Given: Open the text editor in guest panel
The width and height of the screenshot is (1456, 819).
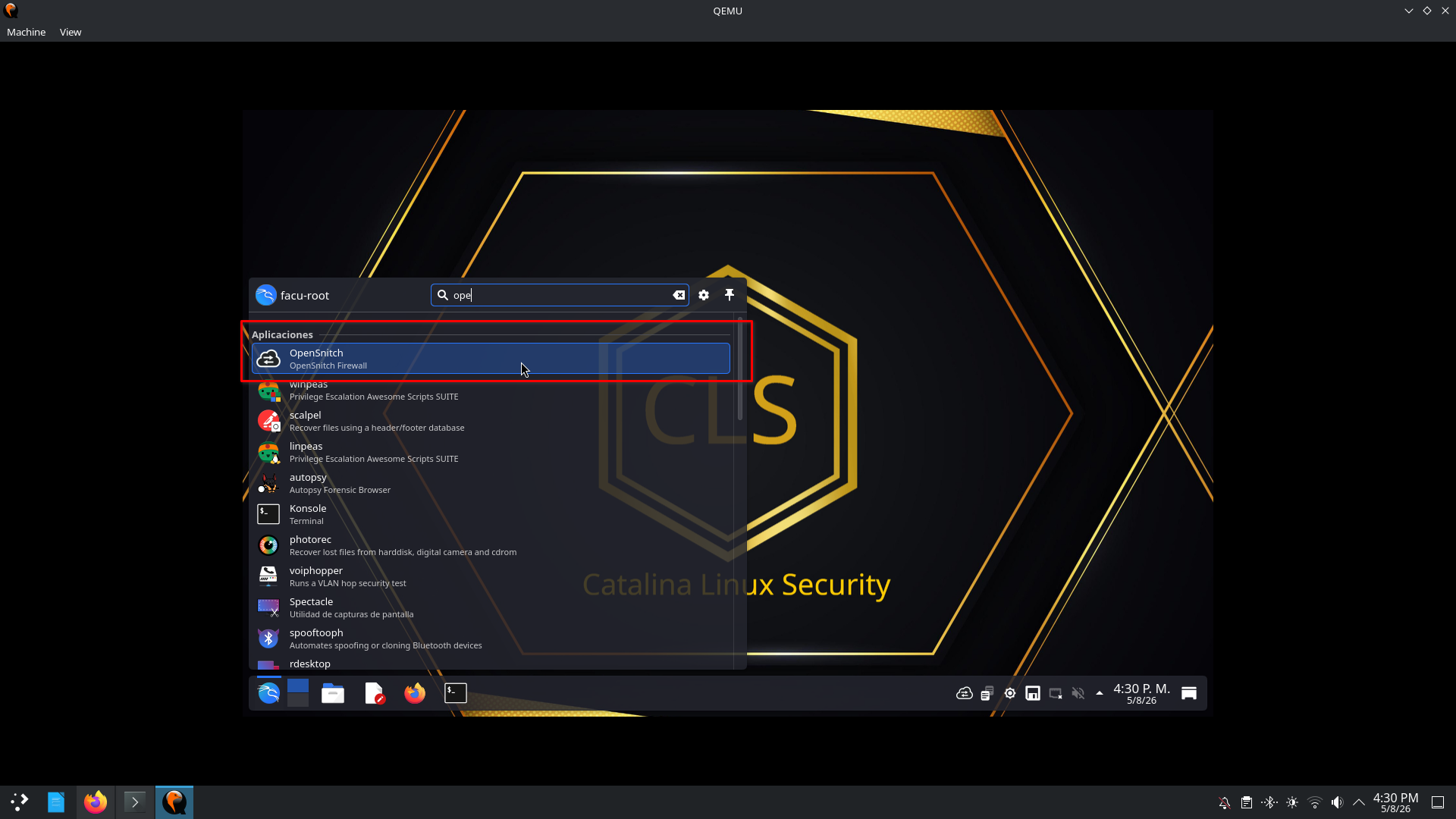Looking at the screenshot, I should coord(375,693).
